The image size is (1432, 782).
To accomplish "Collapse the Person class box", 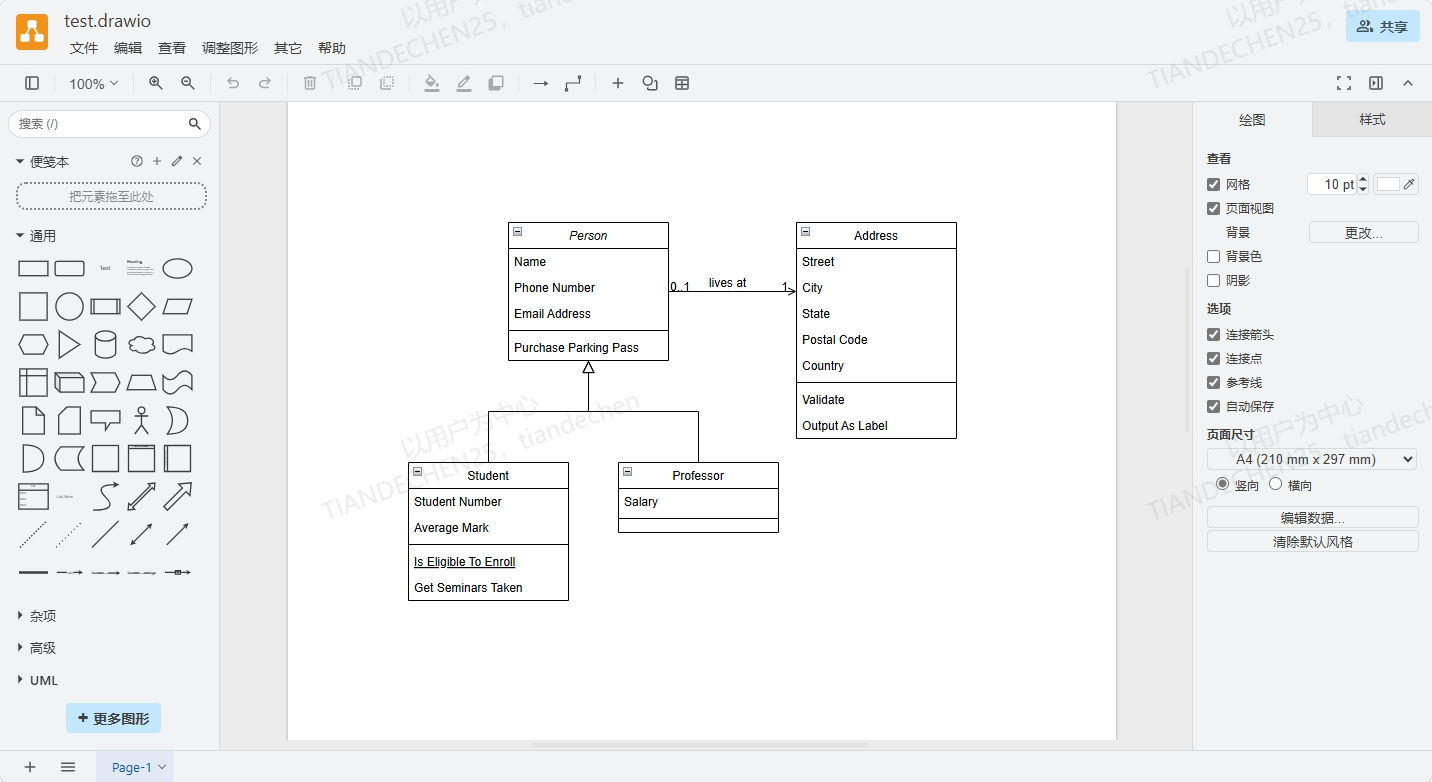I will pos(518,231).
